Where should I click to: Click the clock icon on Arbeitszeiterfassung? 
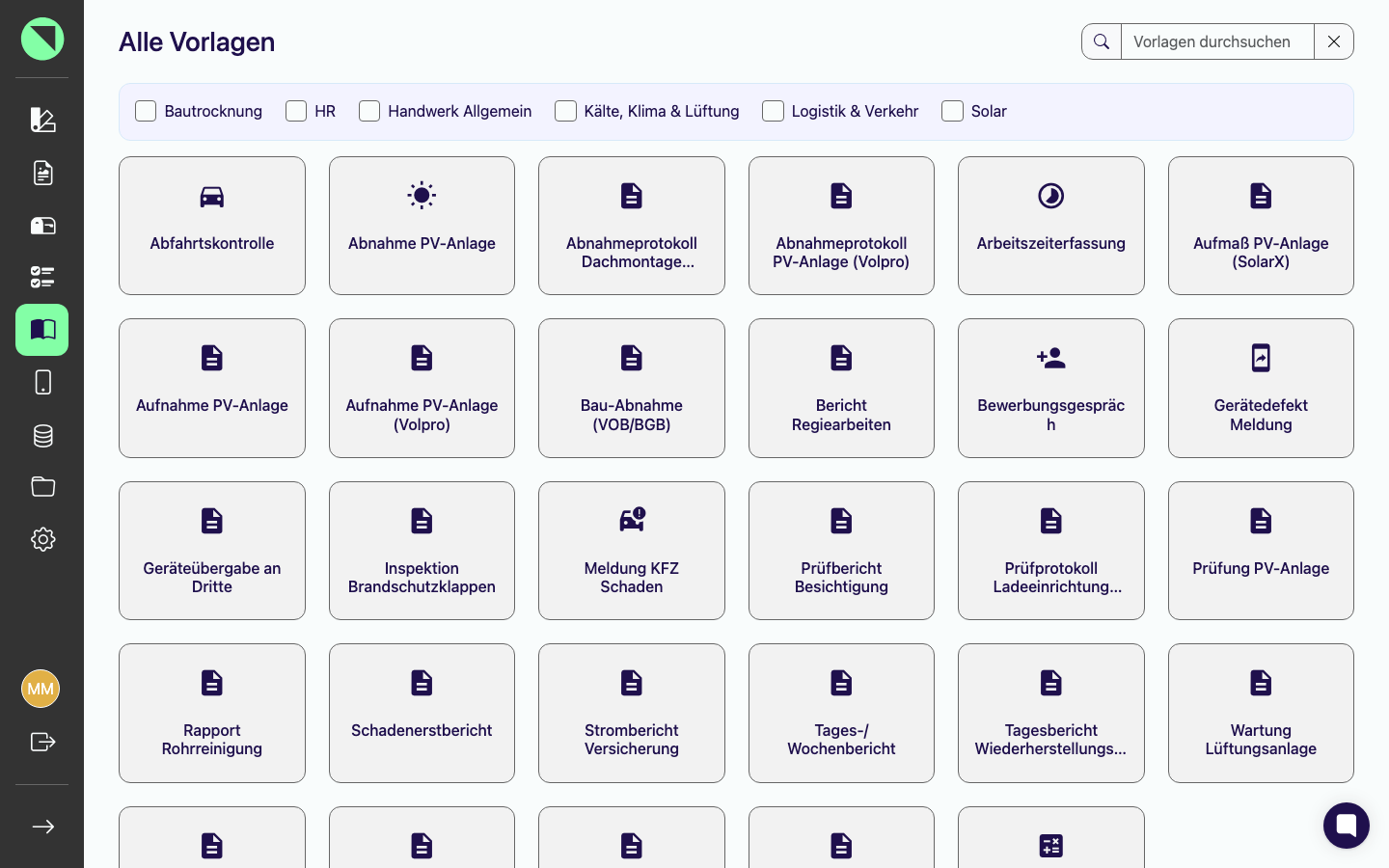(x=1051, y=196)
